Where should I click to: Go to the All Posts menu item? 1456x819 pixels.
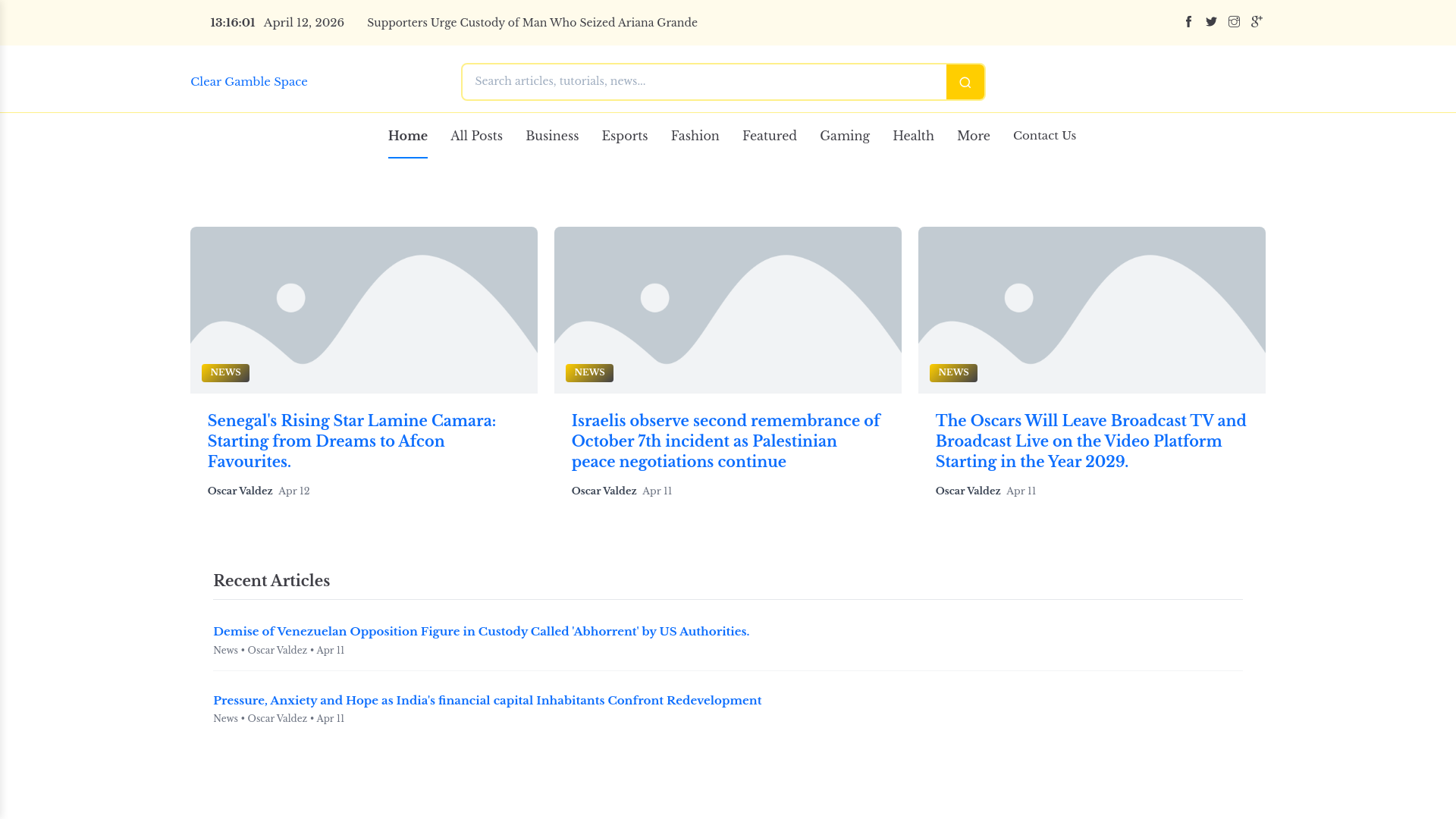tap(476, 136)
